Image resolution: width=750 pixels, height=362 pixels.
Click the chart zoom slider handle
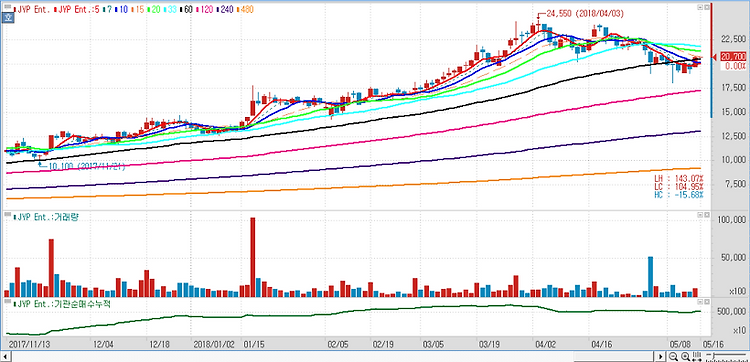[x=714, y=356]
